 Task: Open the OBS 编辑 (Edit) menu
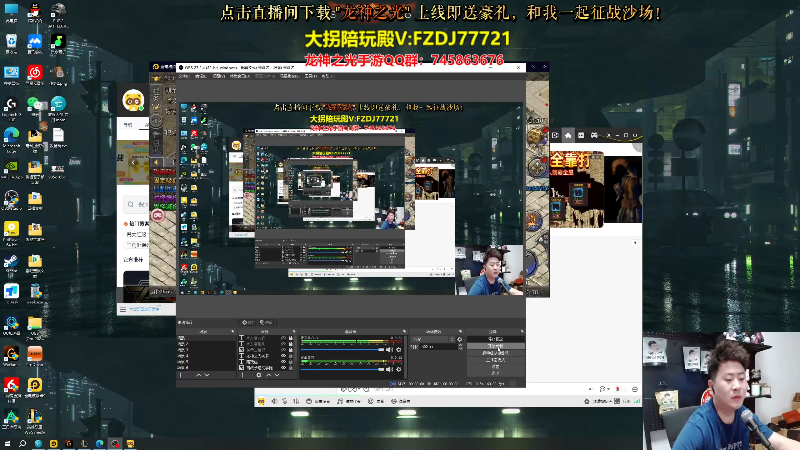point(201,76)
